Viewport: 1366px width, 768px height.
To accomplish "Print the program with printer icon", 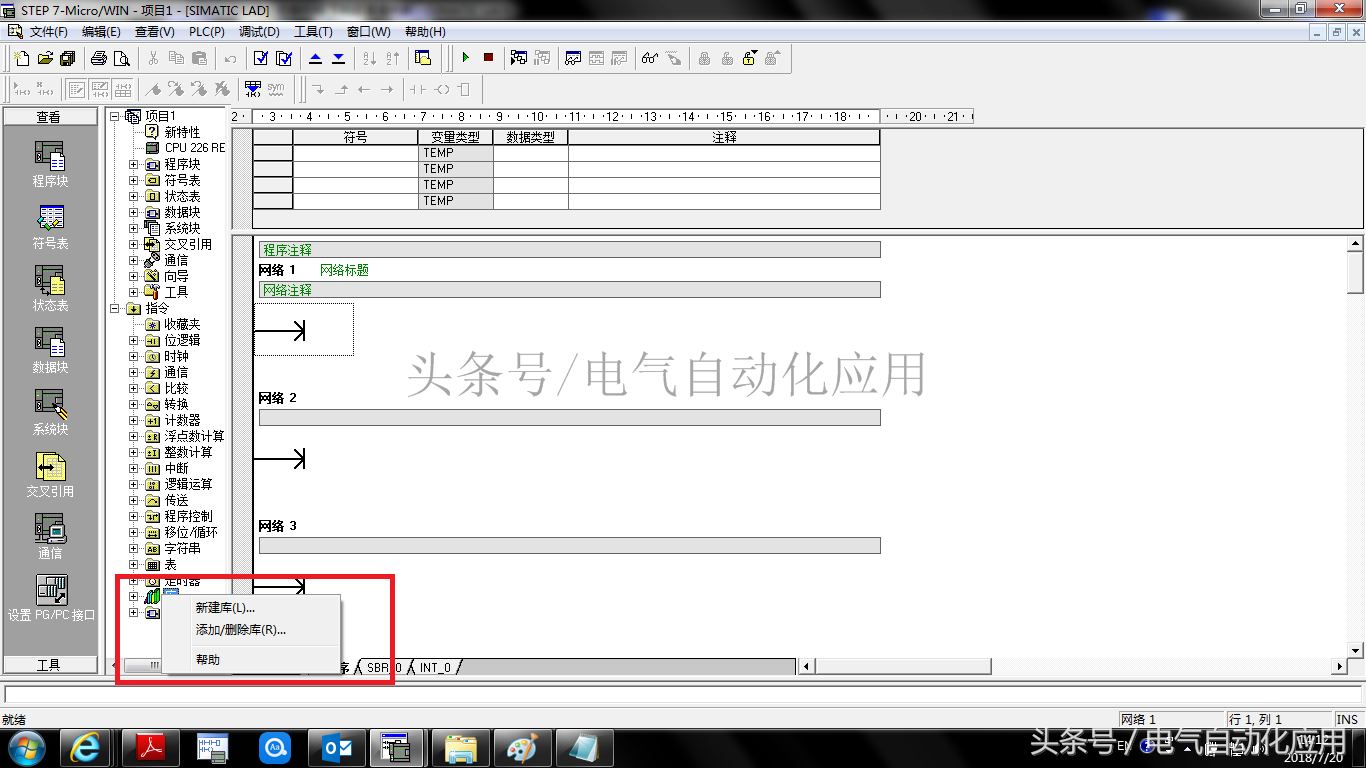I will coord(99,58).
